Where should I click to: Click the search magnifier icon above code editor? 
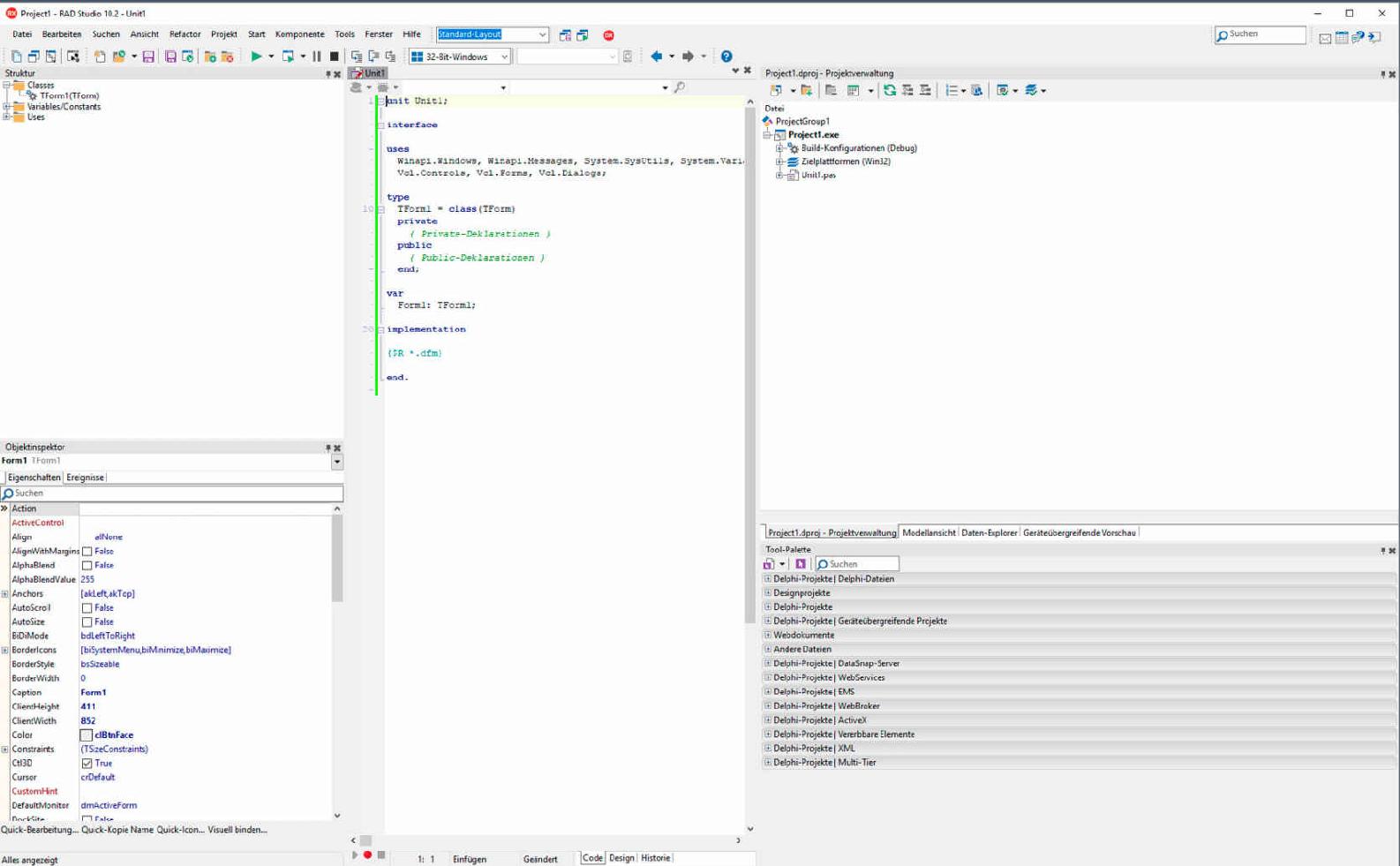coord(679,87)
